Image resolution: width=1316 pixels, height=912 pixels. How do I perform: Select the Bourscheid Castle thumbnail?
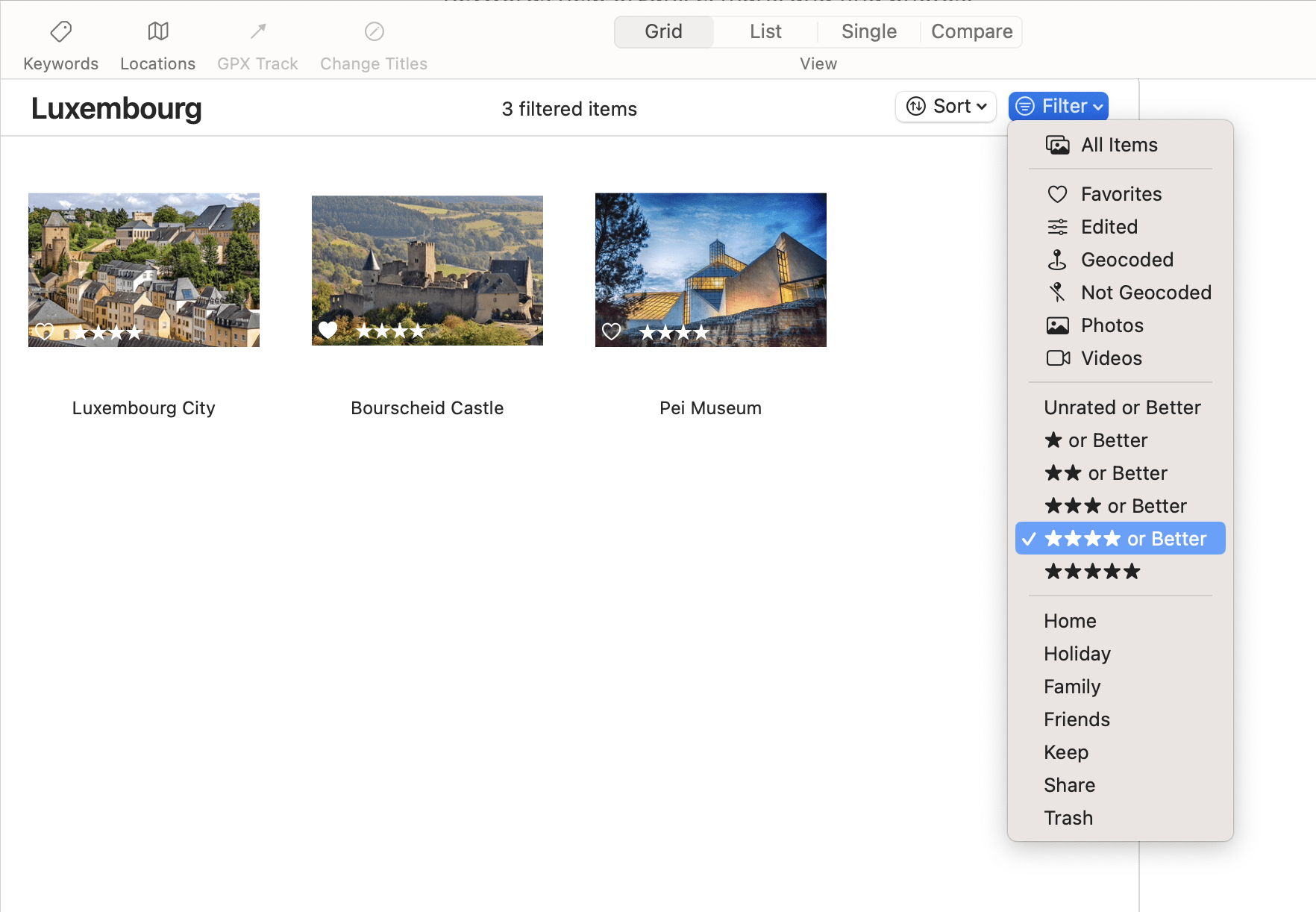[427, 270]
